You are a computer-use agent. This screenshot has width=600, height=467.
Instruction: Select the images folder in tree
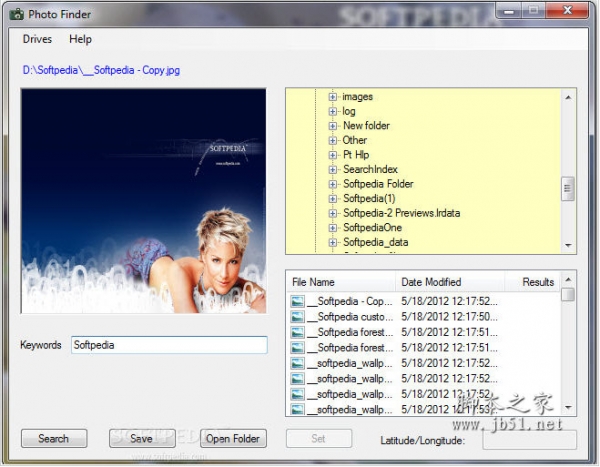[x=357, y=97]
